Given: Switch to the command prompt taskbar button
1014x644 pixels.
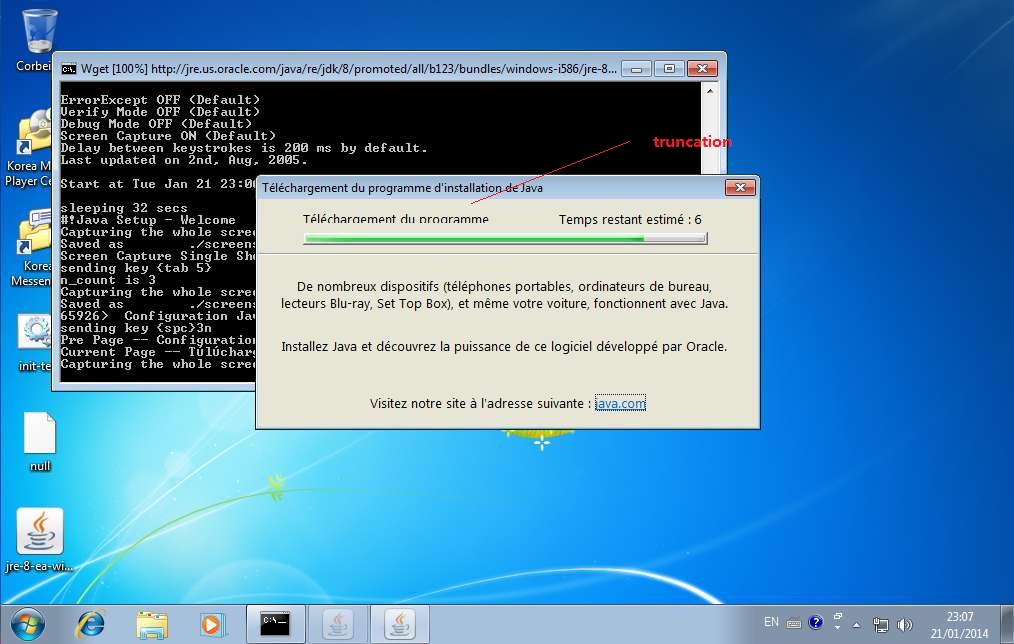Looking at the screenshot, I should [275, 624].
